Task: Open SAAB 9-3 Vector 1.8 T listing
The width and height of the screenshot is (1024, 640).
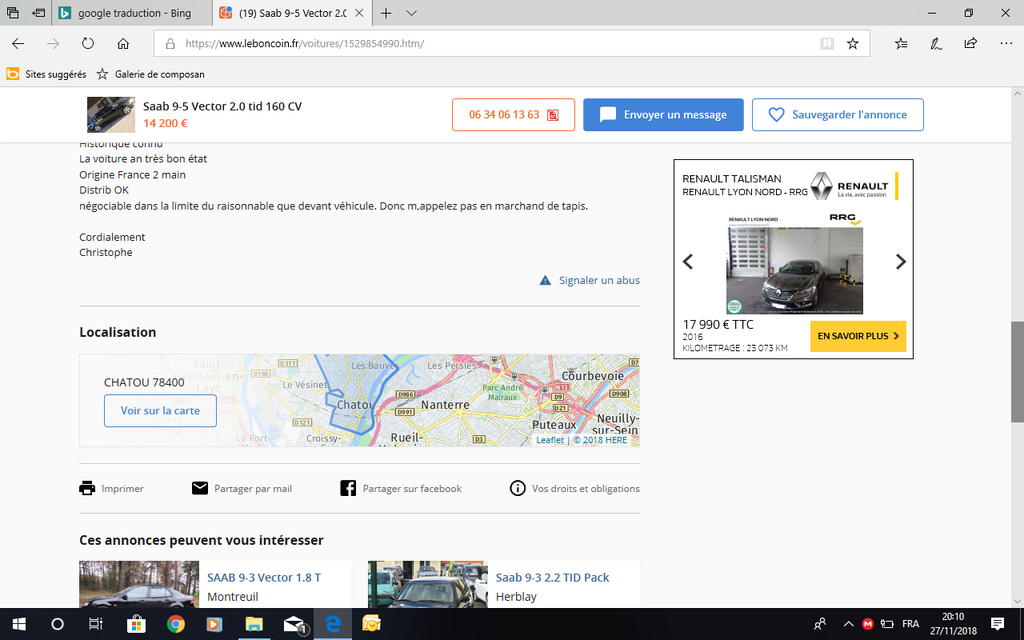Action: (264, 577)
